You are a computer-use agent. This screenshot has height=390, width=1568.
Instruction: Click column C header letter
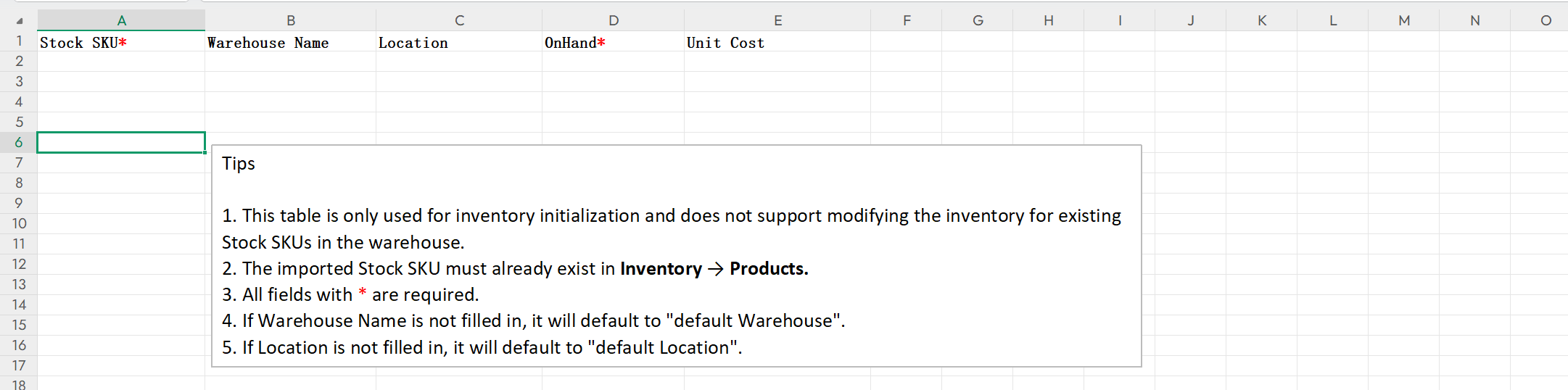[x=459, y=20]
